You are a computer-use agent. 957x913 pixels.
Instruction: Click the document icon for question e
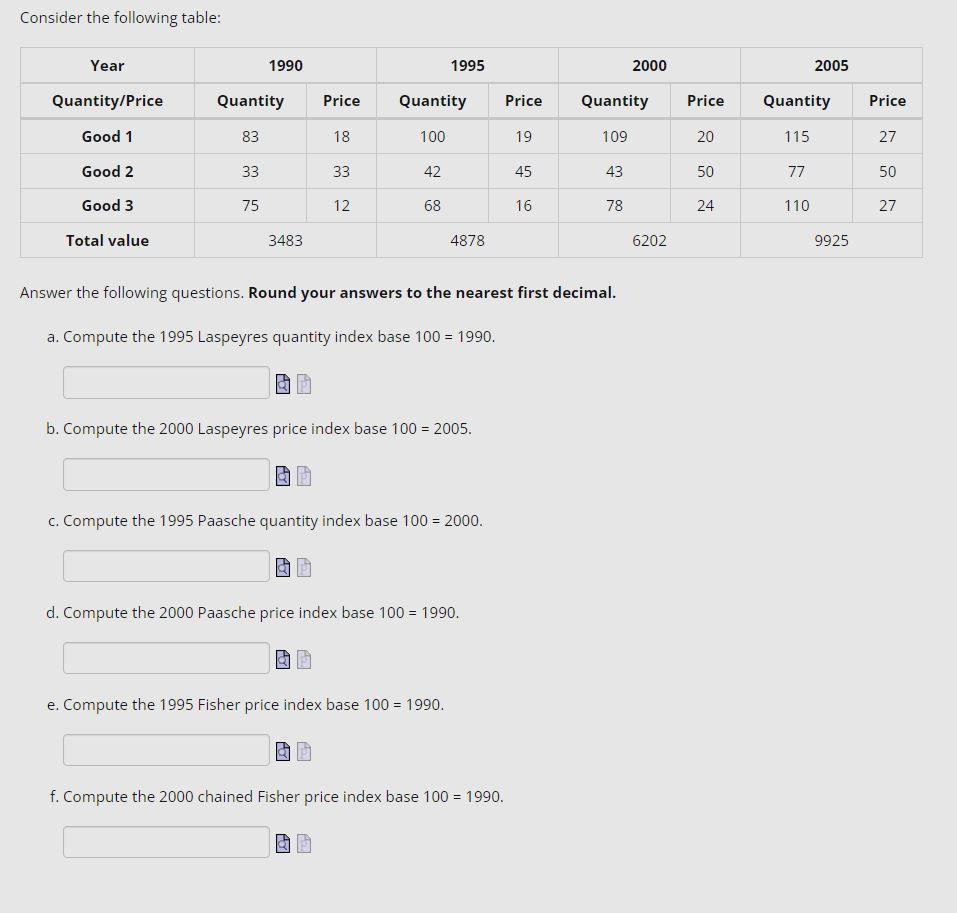click(x=303, y=750)
